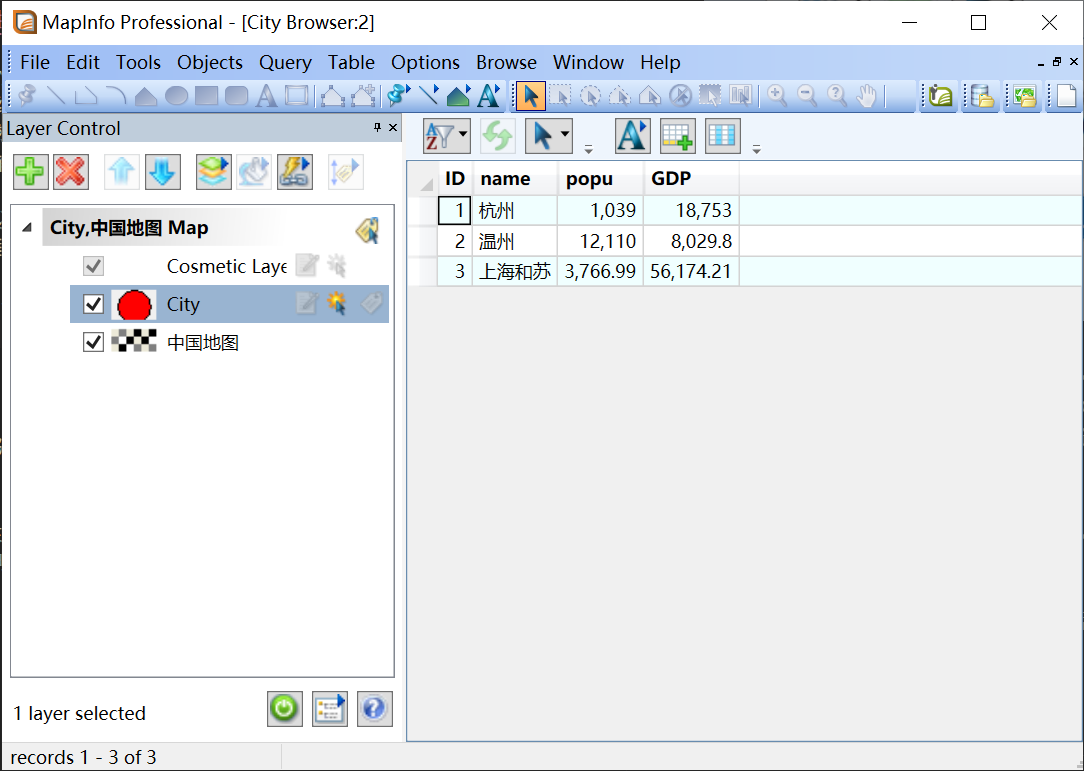Click the Radius Select tool icon
Viewport: 1084px width, 771px height.
point(590,95)
